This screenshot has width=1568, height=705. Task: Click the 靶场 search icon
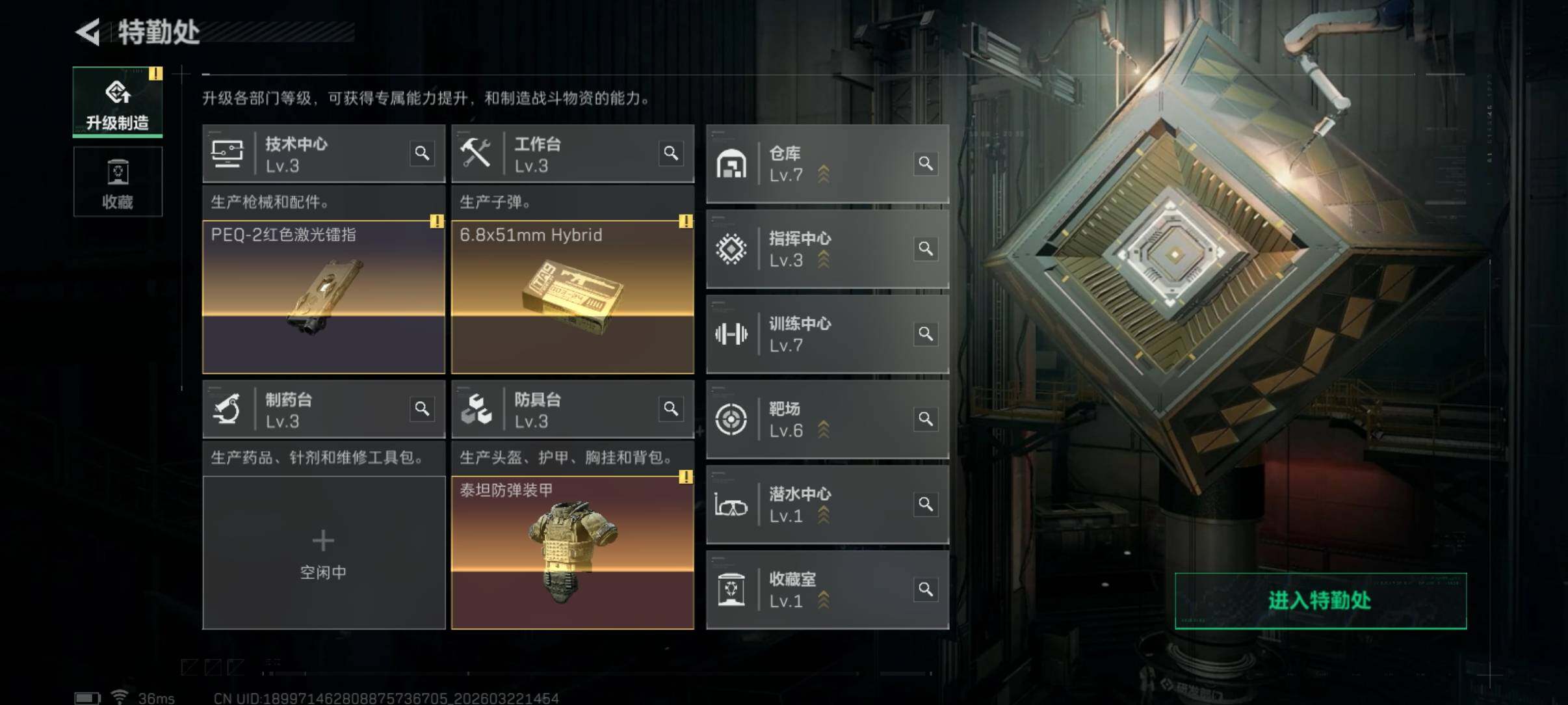[x=926, y=419]
